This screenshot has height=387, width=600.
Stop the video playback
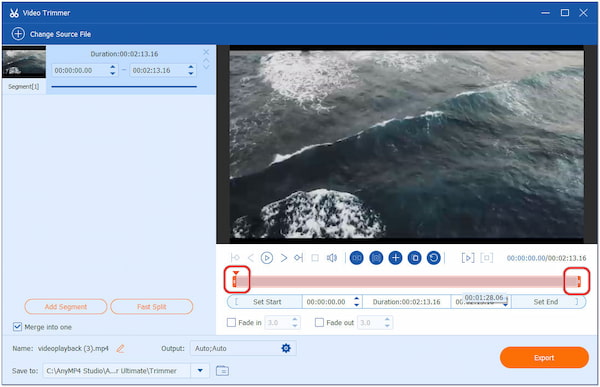point(315,258)
